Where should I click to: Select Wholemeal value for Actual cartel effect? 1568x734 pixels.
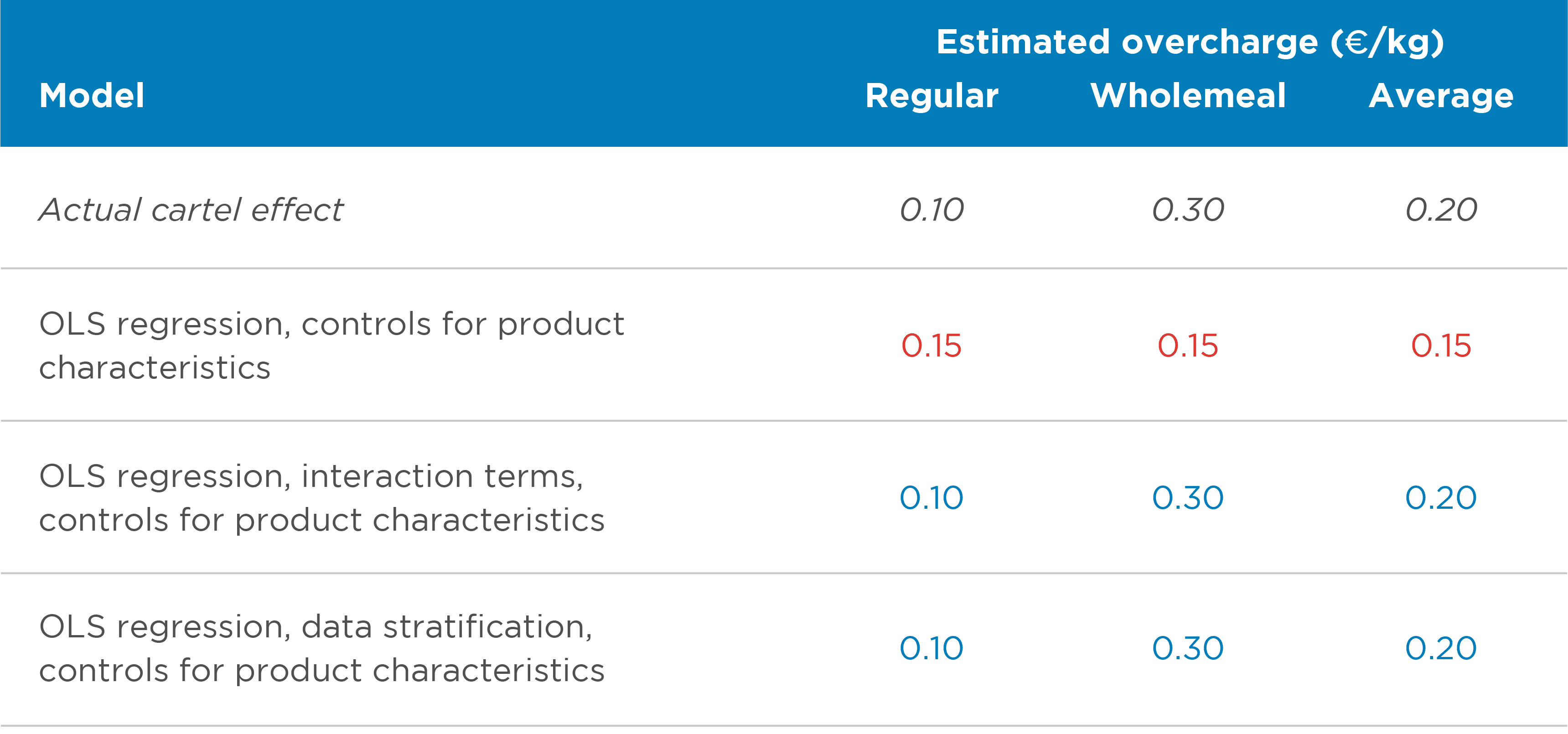pos(1188,210)
